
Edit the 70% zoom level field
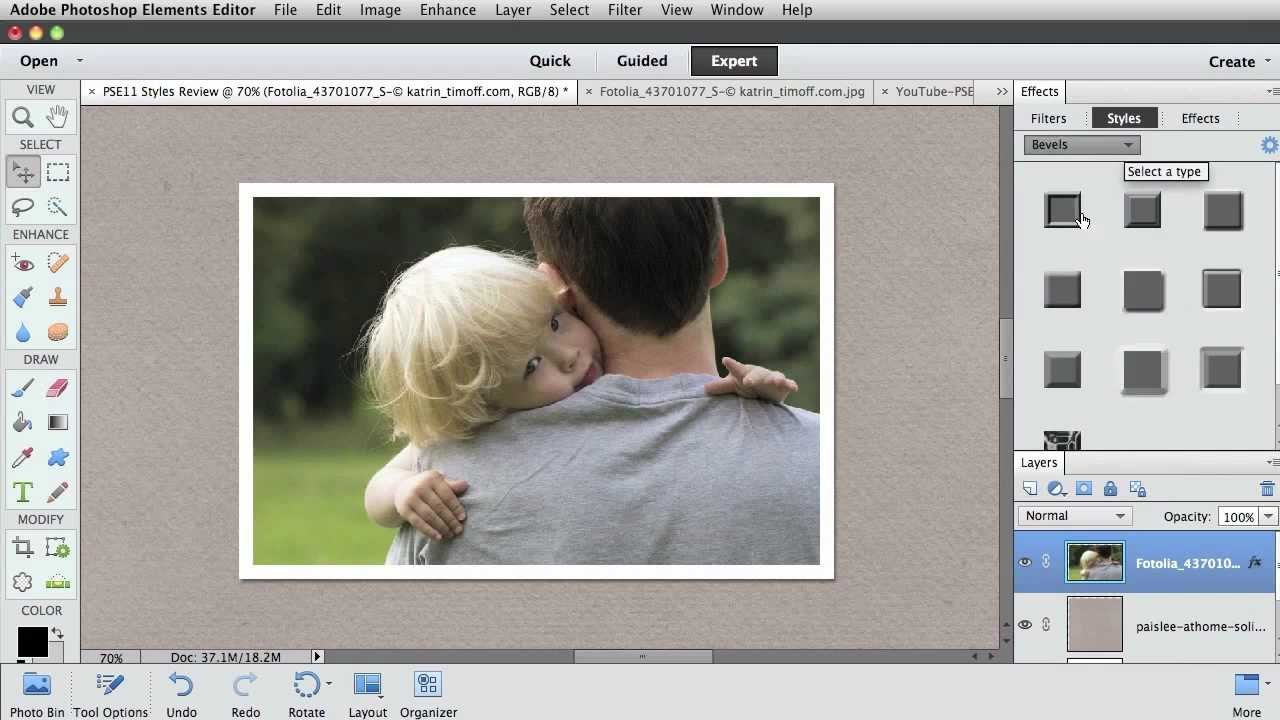pyautogui.click(x=110, y=657)
